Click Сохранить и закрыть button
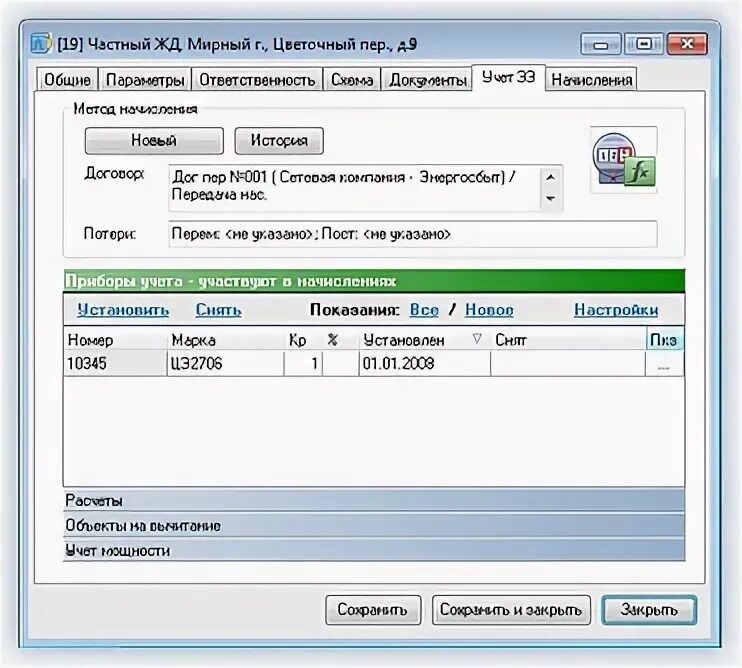The image size is (742, 668). tap(511, 610)
